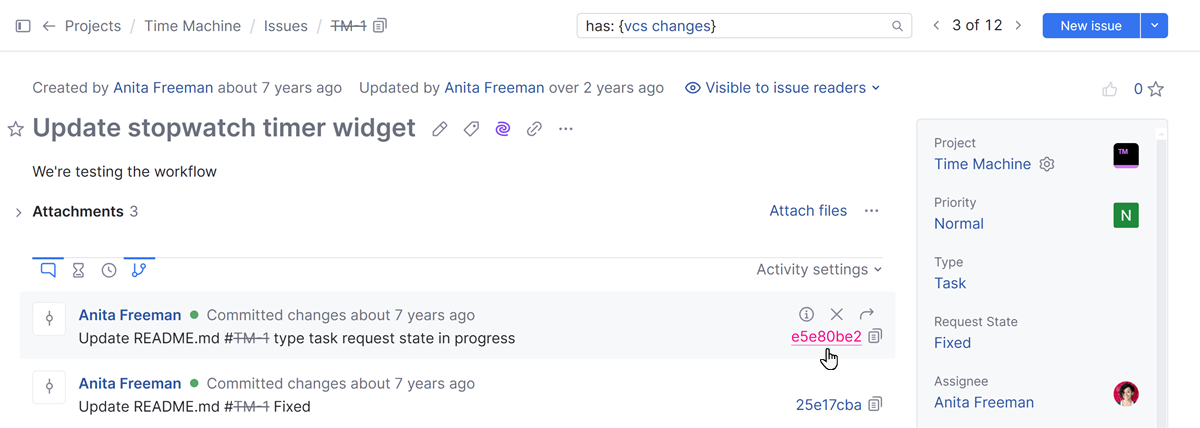Image resolution: width=1200 pixels, height=428 pixels.
Task: Open the New issue dropdown arrow
Action: pos(1154,26)
